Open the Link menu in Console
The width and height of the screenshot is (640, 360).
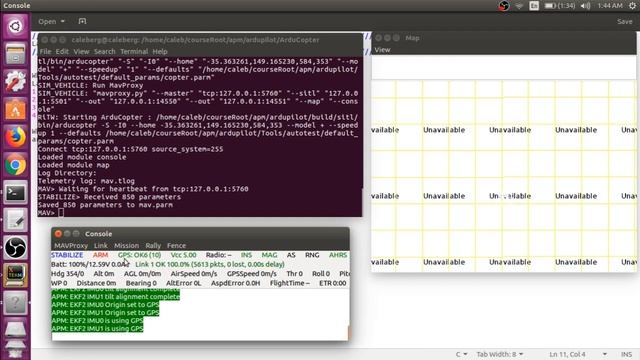click(x=101, y=245)
